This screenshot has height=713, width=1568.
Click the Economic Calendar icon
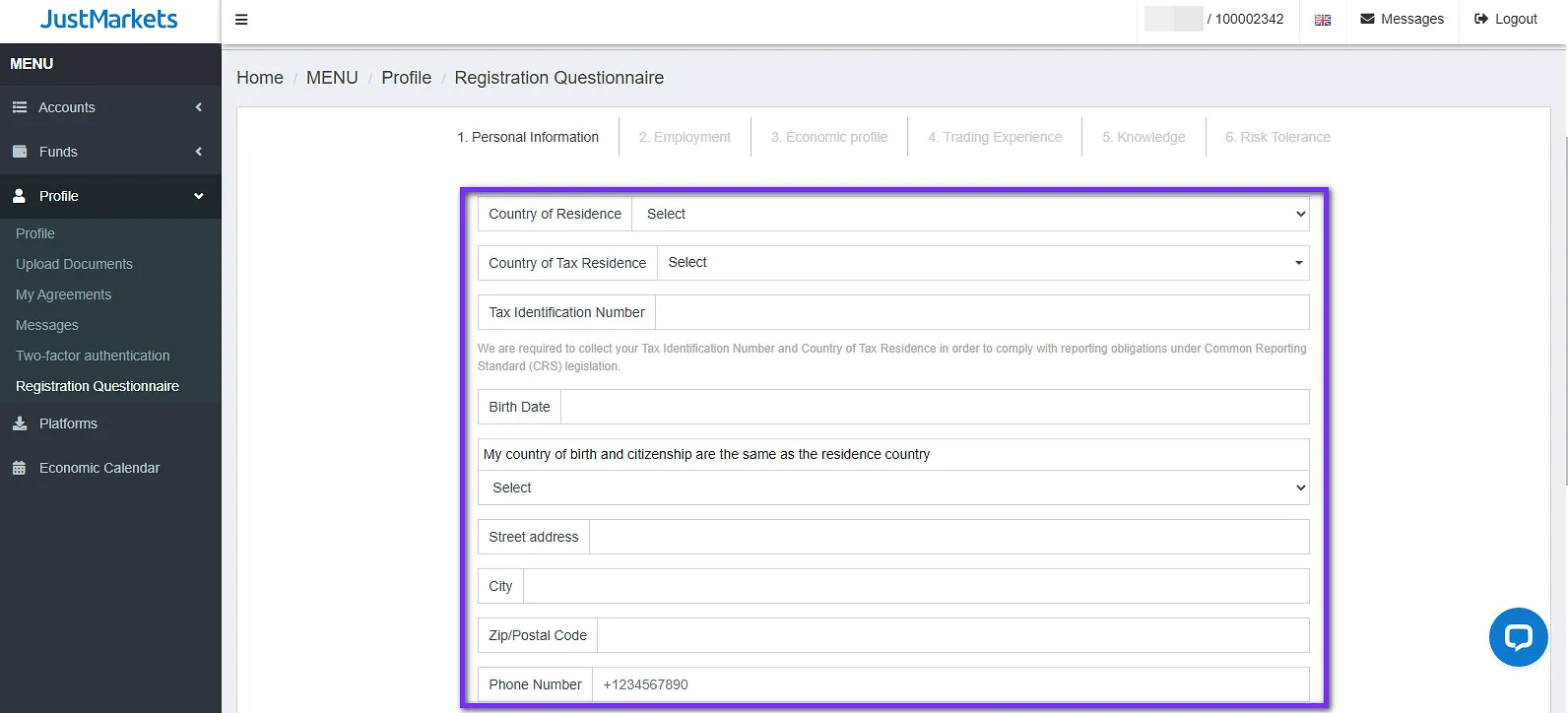20,468
